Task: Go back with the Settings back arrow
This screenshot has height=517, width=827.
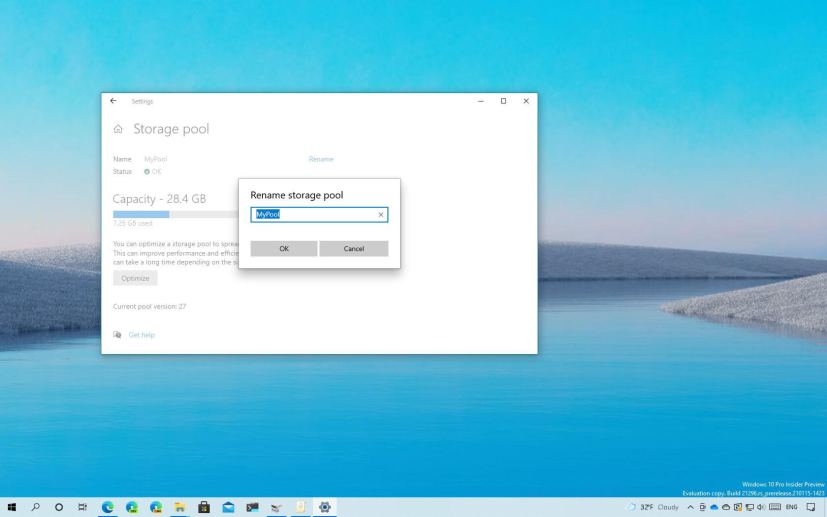Action: [x=113, y=101]
